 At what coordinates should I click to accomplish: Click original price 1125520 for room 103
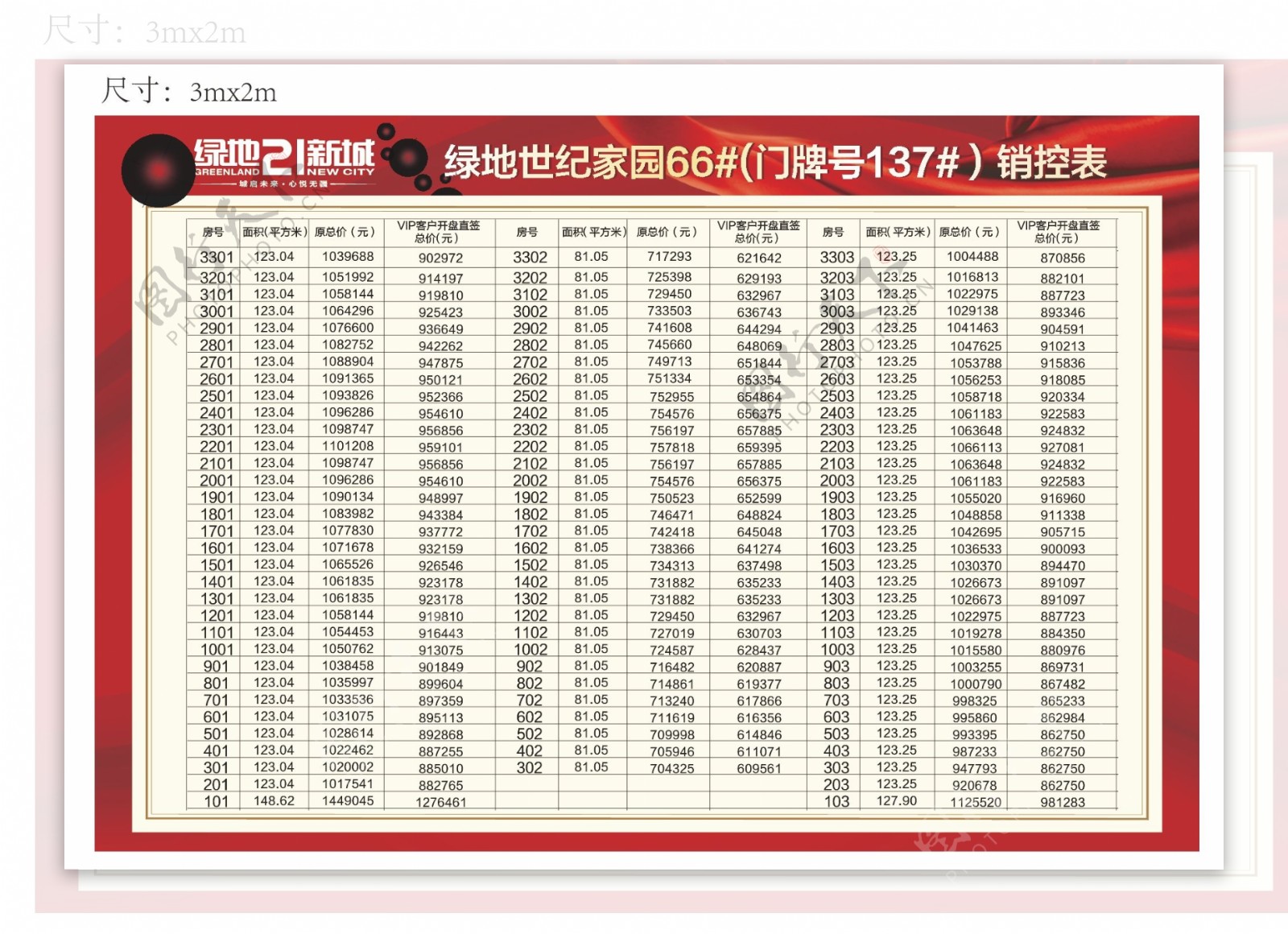(x=976, y=803)
